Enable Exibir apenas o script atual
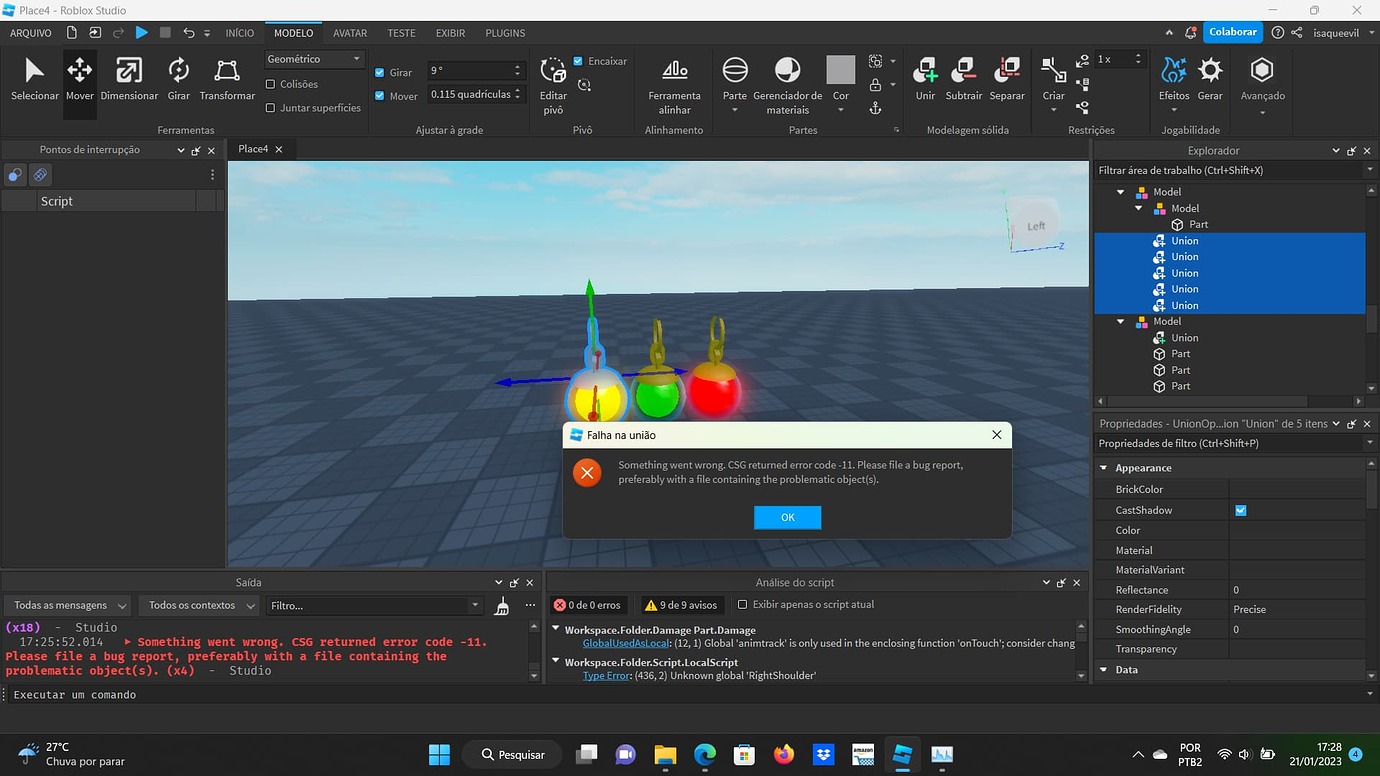This screenshot has height=776, width=1380. (x=742, y=605)
